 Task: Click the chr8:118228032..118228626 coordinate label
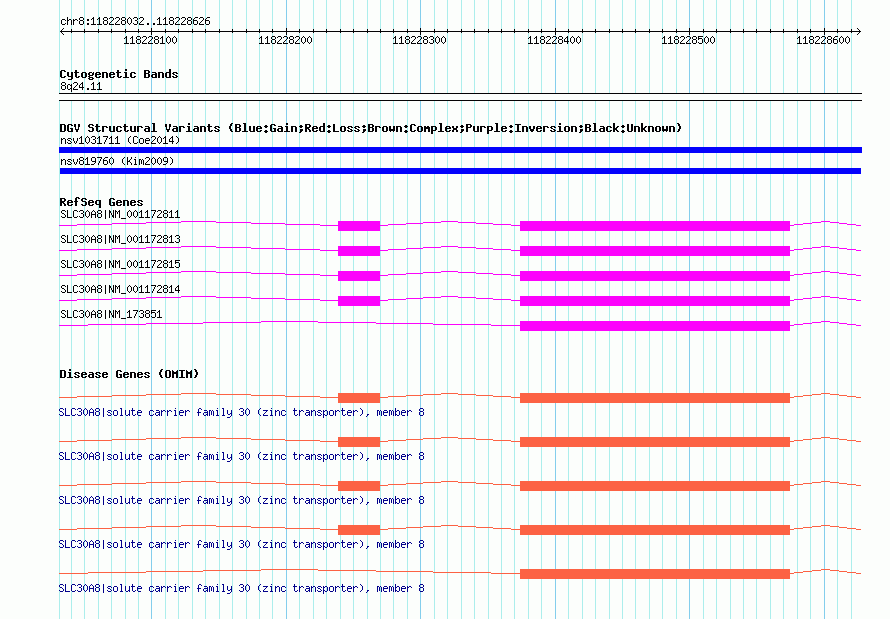pos(135,21)
